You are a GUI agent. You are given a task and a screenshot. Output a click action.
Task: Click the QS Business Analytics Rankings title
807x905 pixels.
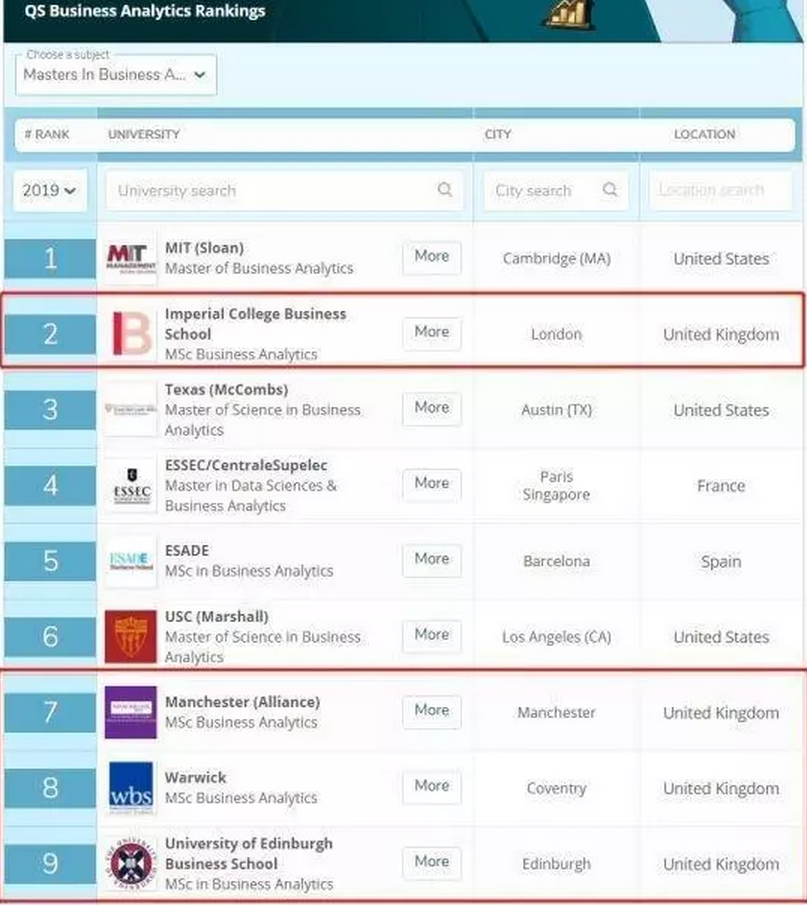[x=145, y=12]
